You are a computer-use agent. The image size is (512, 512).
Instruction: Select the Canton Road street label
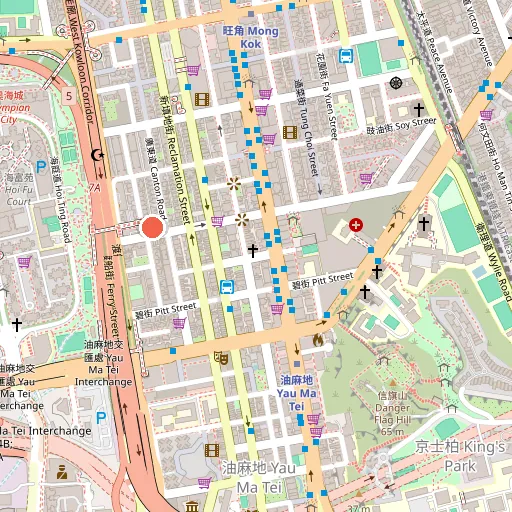[x=156, y=179]
